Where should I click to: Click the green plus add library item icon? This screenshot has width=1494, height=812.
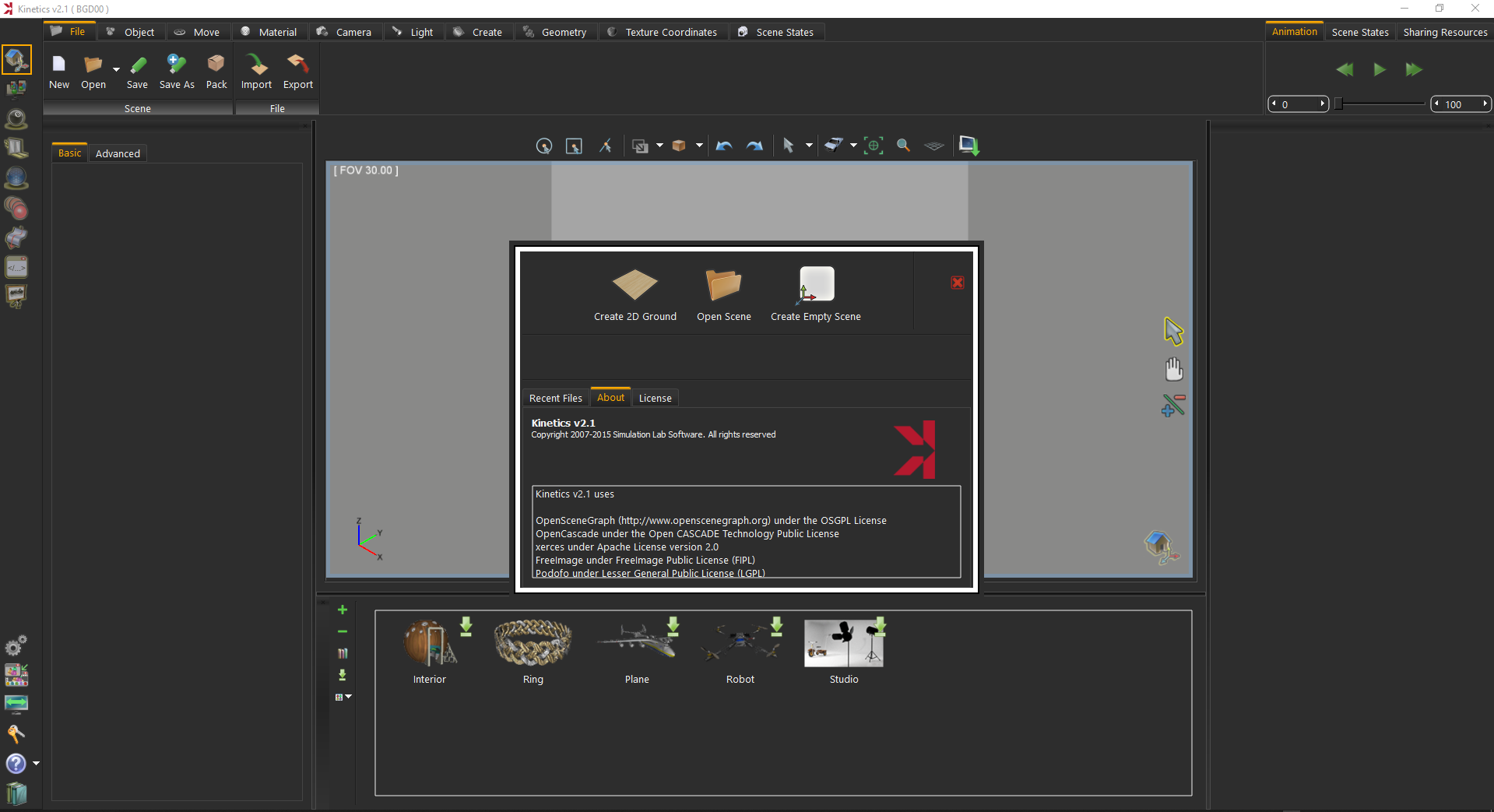pyautogui.click(x=343, y=610)
